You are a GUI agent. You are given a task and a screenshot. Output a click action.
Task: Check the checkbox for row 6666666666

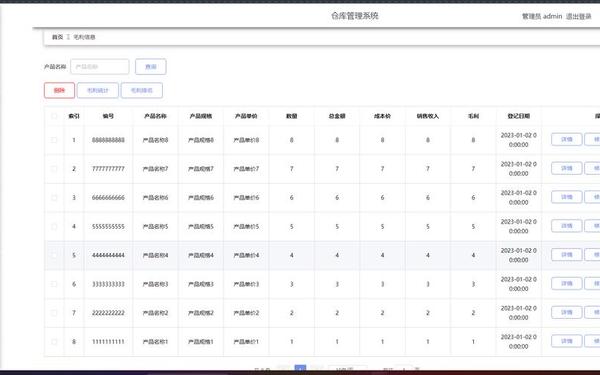(x=54, y=197)
